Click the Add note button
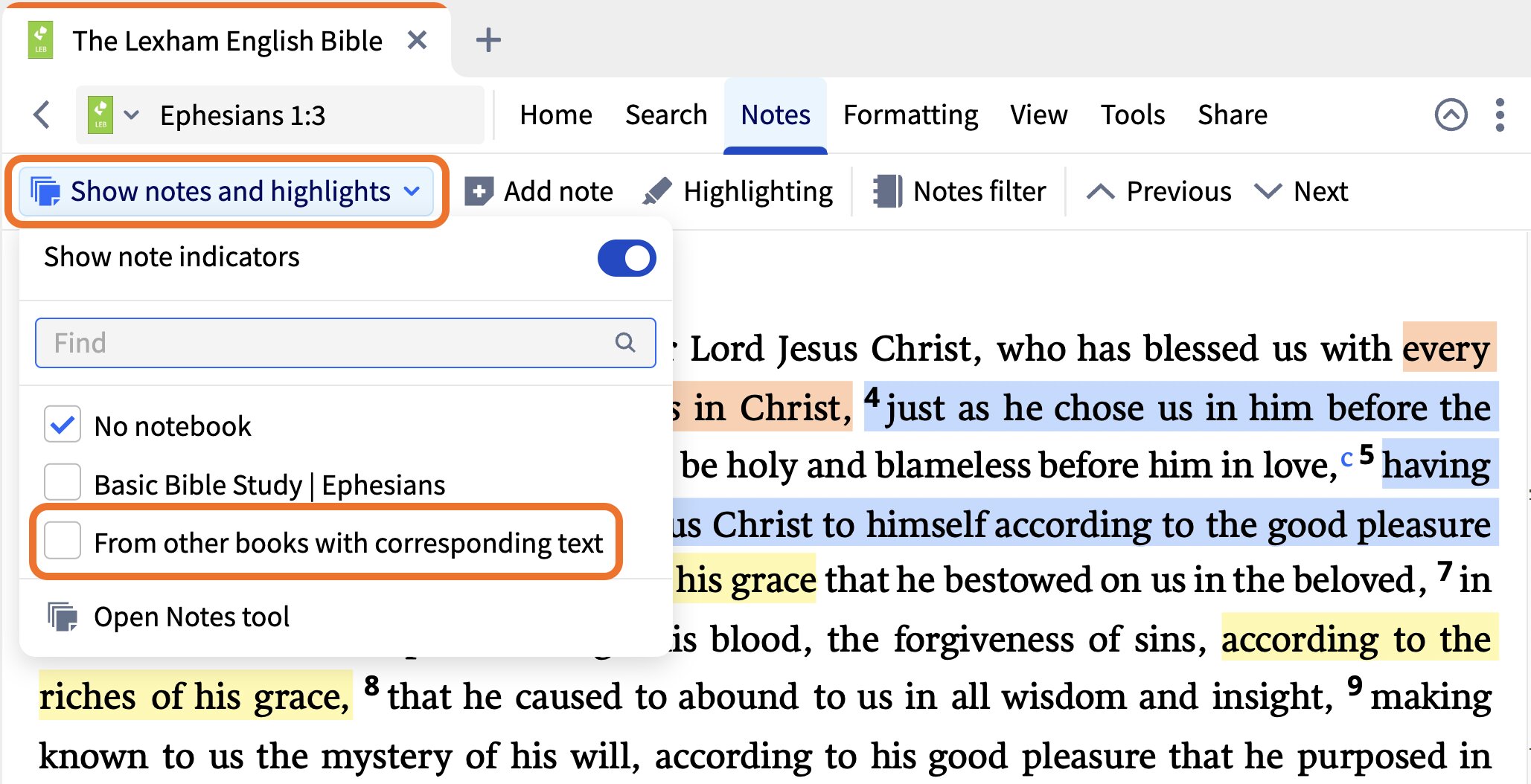Screen dimensions: 1531x784 coord(539,191)
